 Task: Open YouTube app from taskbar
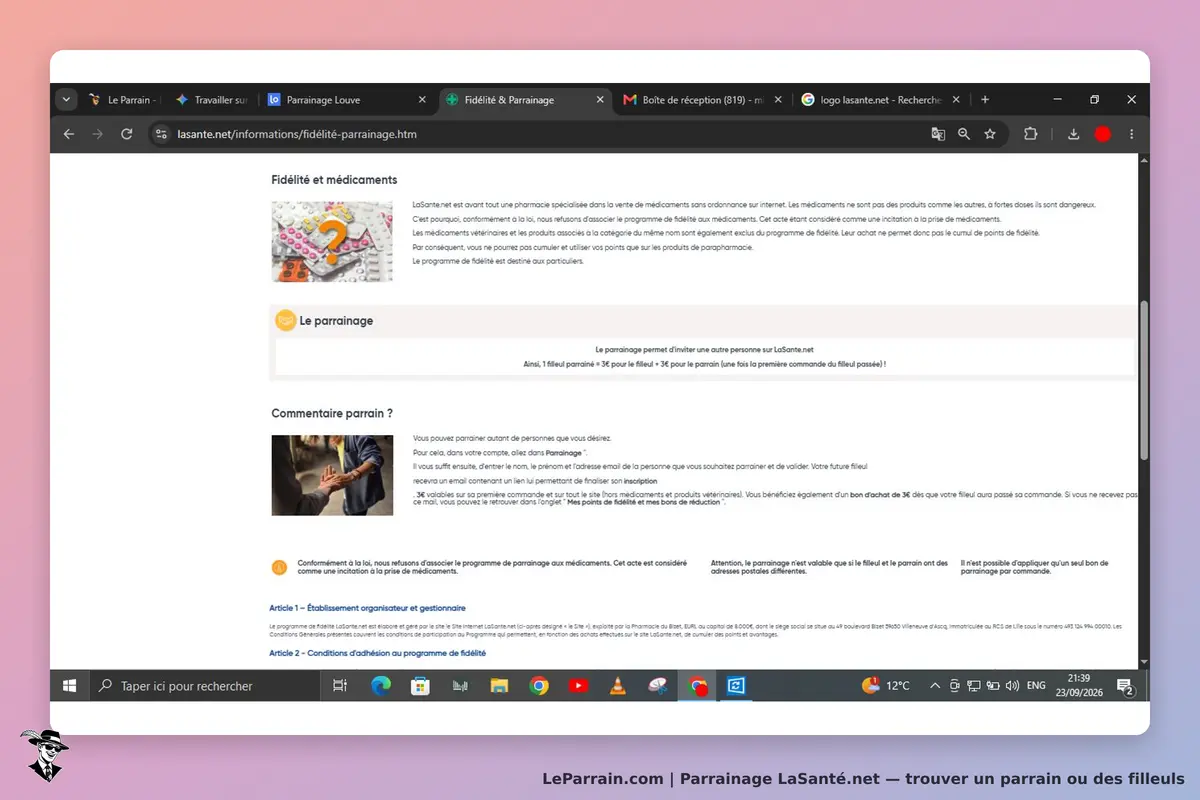pyautogui.click(x=578, y=686)
